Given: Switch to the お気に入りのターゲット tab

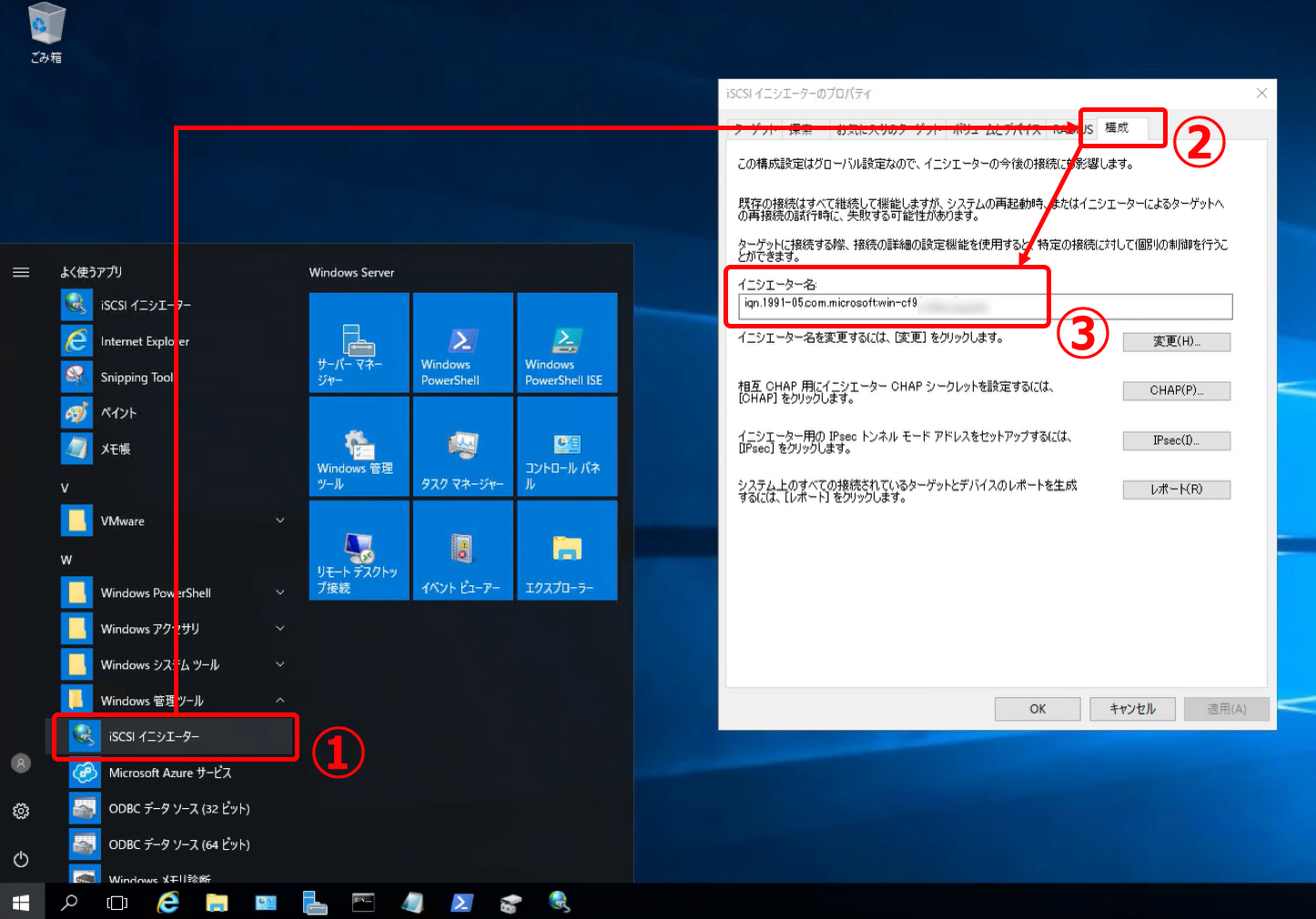Looking at the screenshot, I should (x=888, y=130).
